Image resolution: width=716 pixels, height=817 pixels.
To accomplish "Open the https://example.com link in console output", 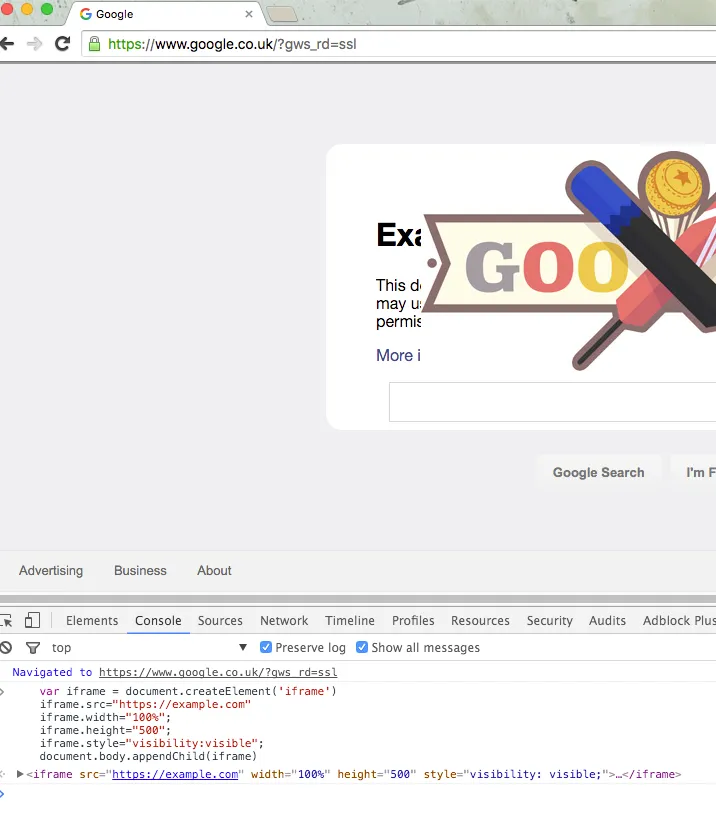I will [175, 774].
